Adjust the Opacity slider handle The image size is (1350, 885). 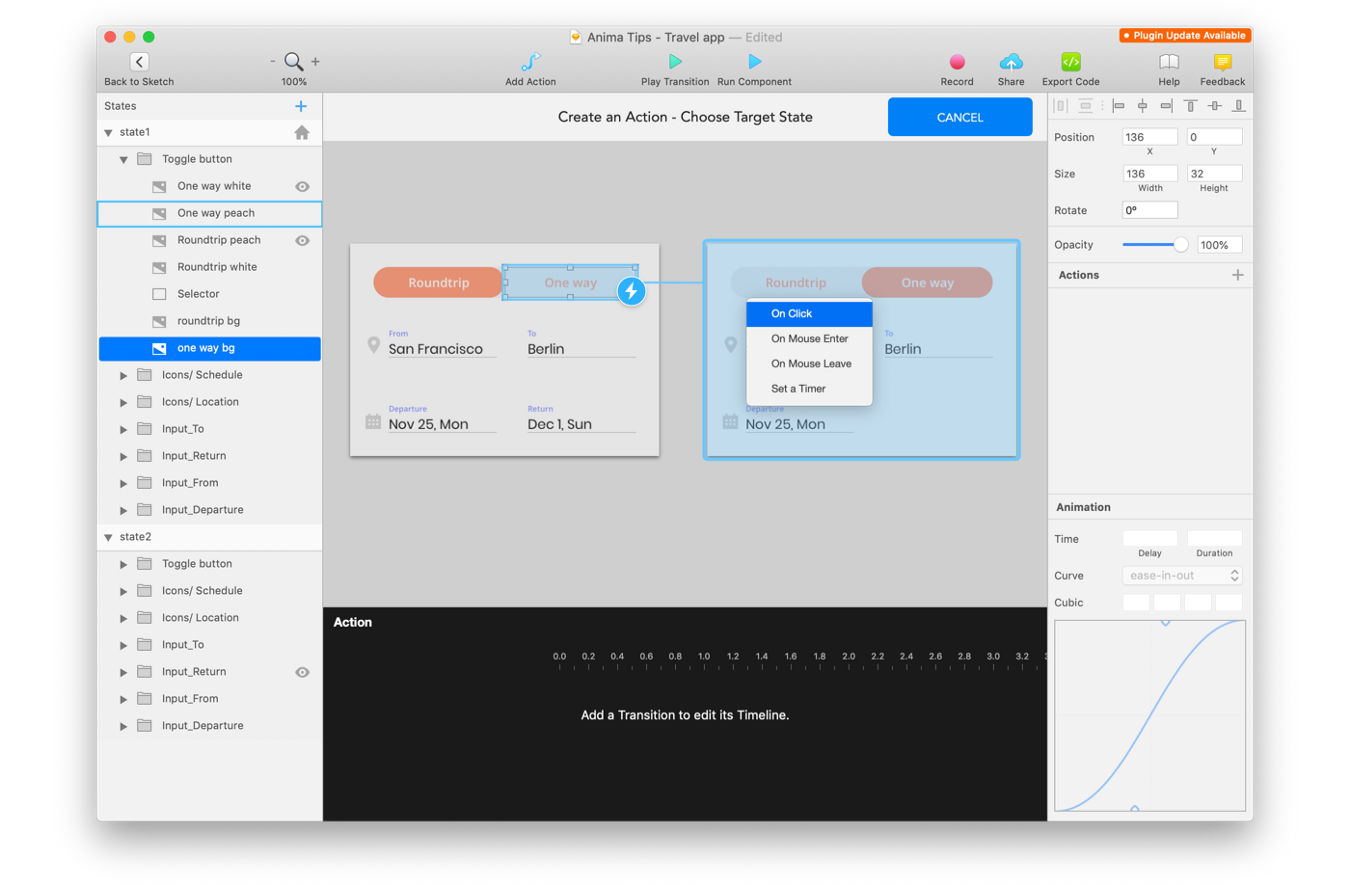tap(1180, 245)
